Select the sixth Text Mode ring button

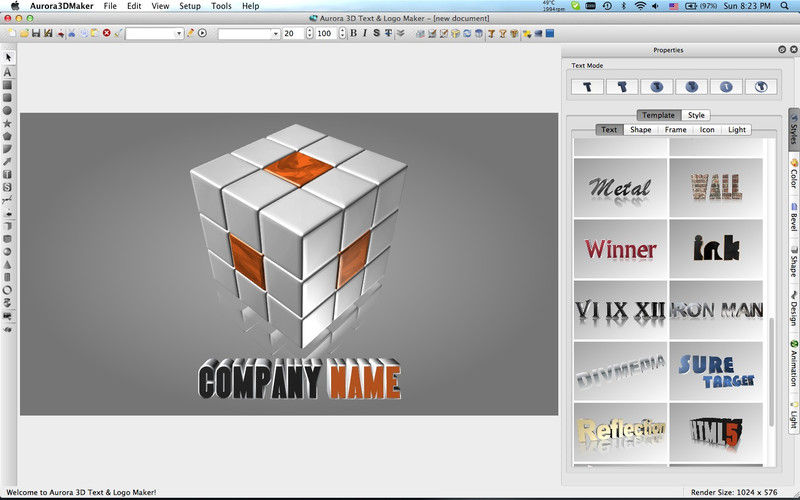tap(761, 87)
